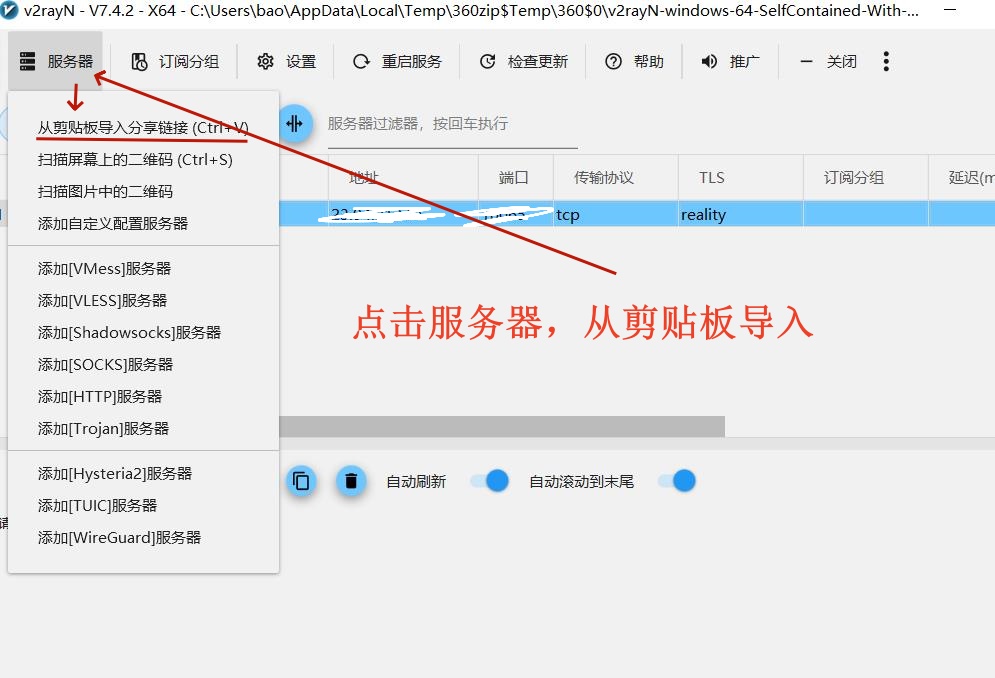Open the 设置 settings menu
Screen dimensions: 995x678
286,62
